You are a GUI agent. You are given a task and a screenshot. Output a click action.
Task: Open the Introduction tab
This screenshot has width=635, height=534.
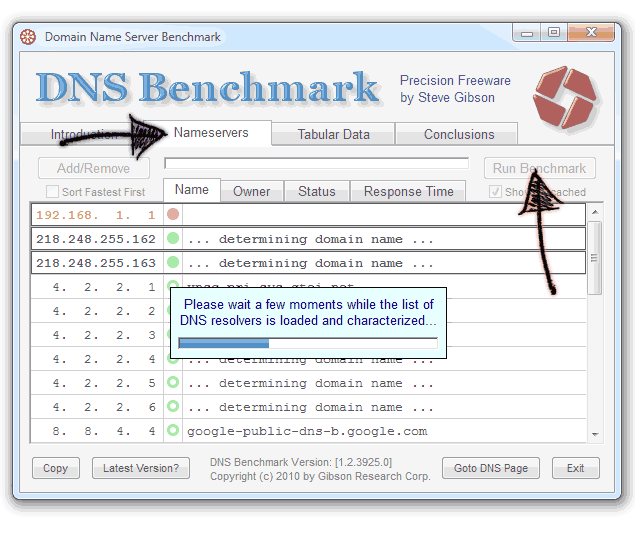[84, 134]
